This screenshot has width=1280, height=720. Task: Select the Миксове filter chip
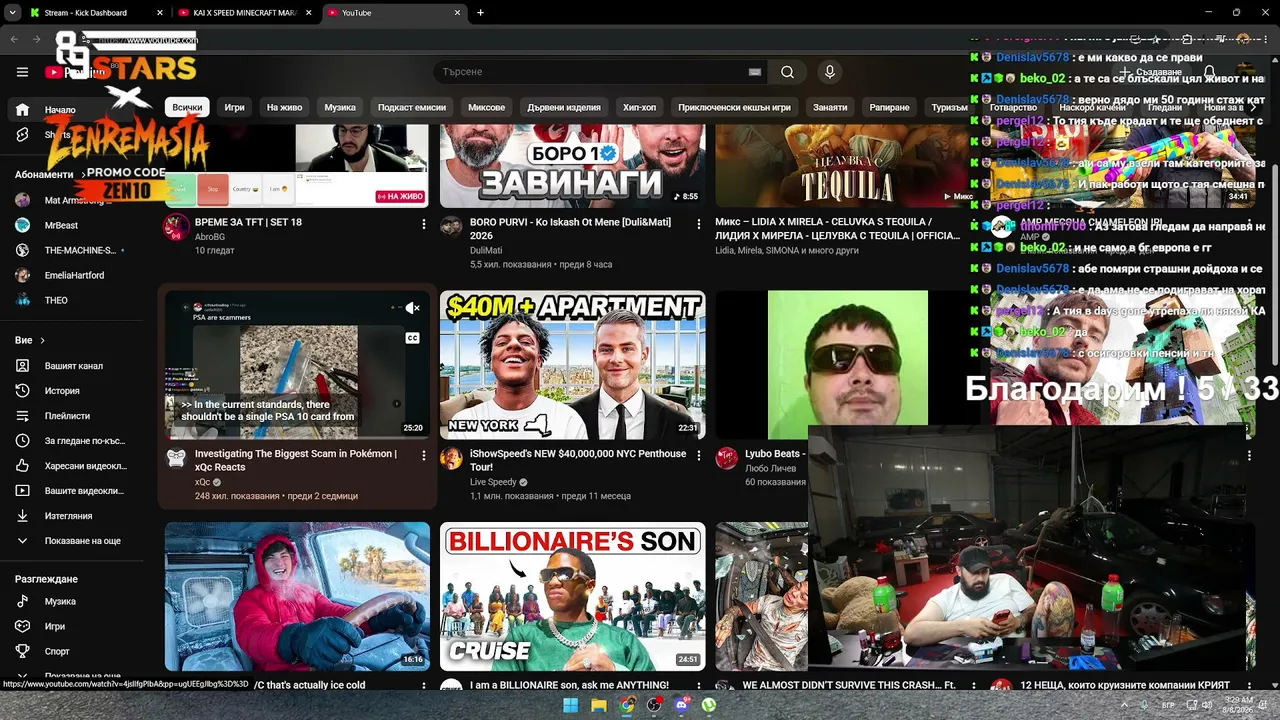[487, 107]
